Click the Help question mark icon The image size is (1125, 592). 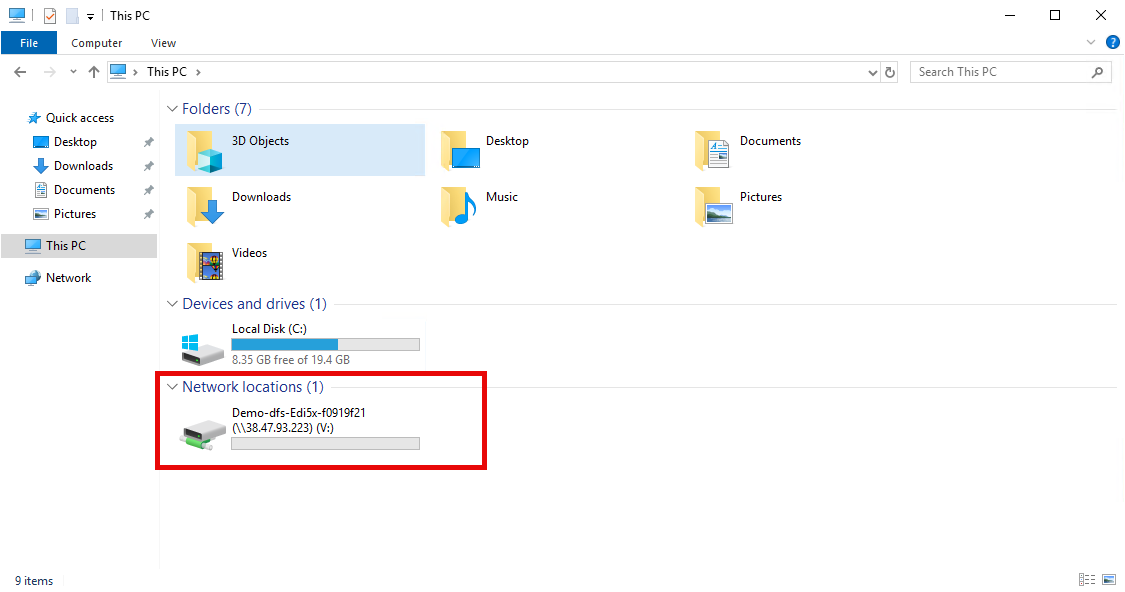click(1112, 43)
